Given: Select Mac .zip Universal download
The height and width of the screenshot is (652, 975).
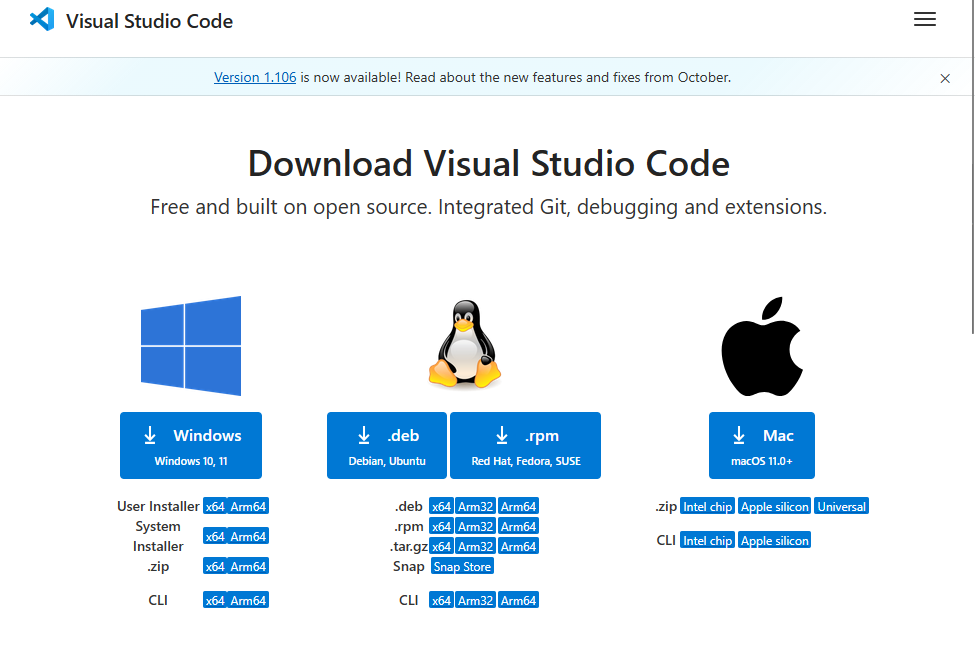Looking at the screenshot, I should tap(841, 507).
